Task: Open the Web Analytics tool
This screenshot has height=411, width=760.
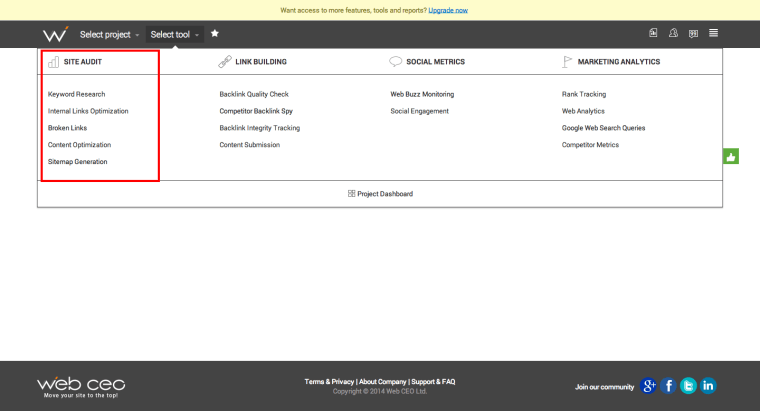Action: click(x=583, y=111)
